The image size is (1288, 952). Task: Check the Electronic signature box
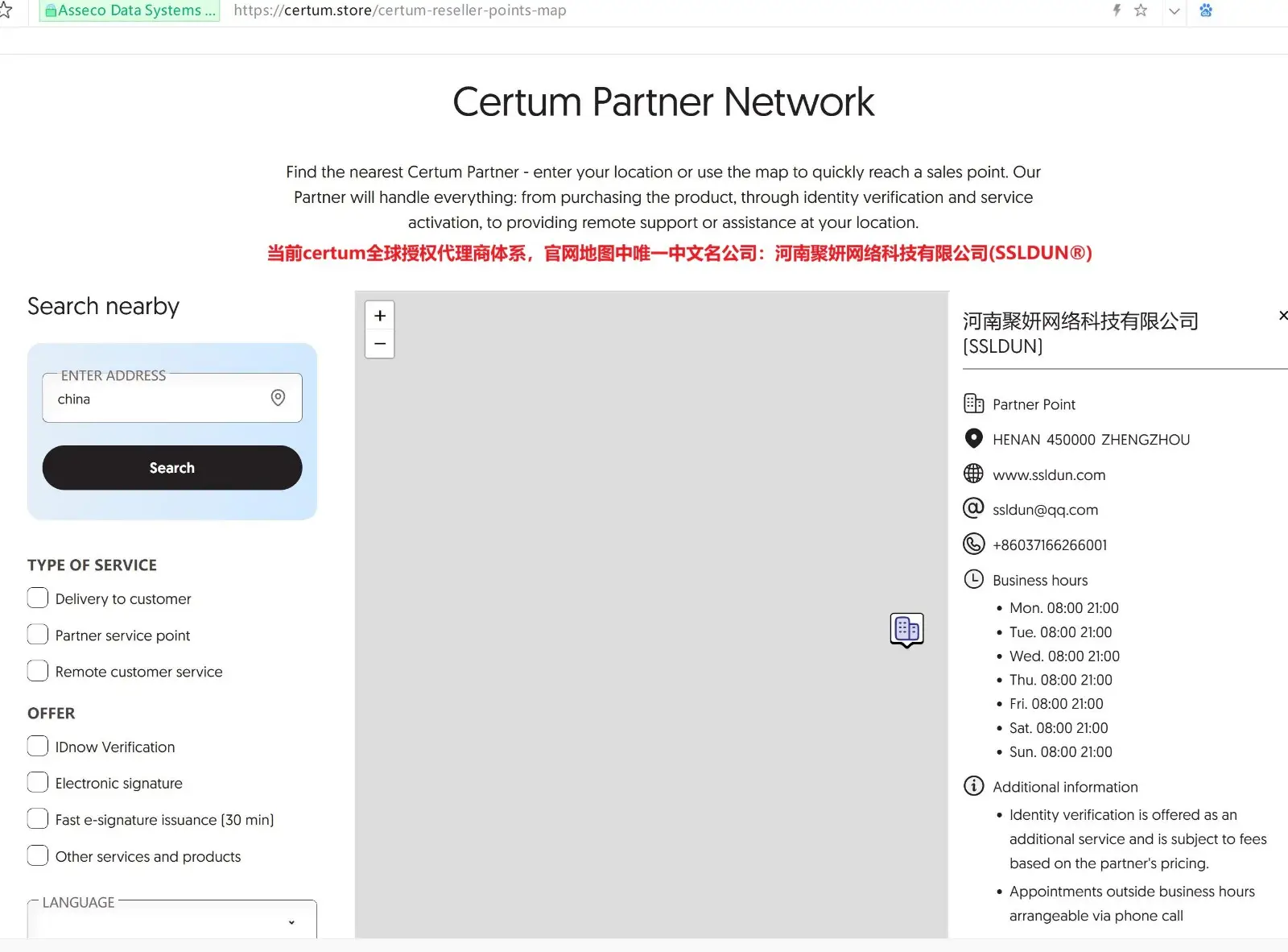click(38, 782)
